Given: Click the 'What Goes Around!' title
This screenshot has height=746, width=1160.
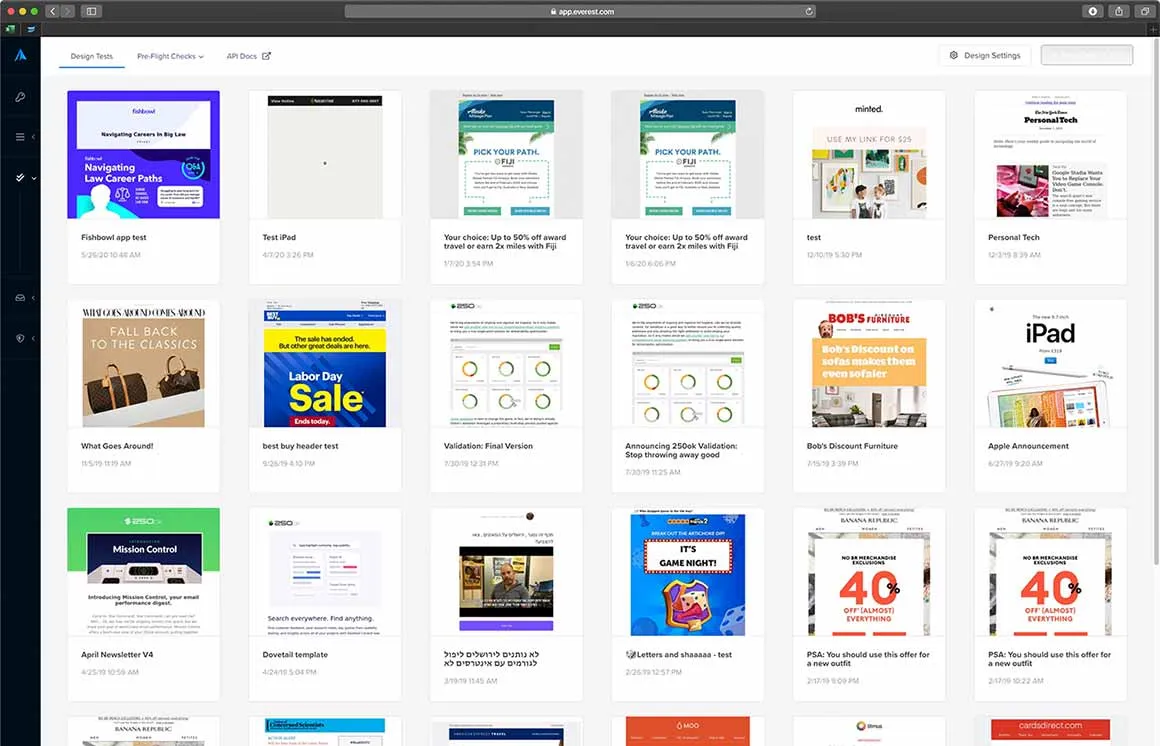Looking at the screenshot, I should click(117, 446).
